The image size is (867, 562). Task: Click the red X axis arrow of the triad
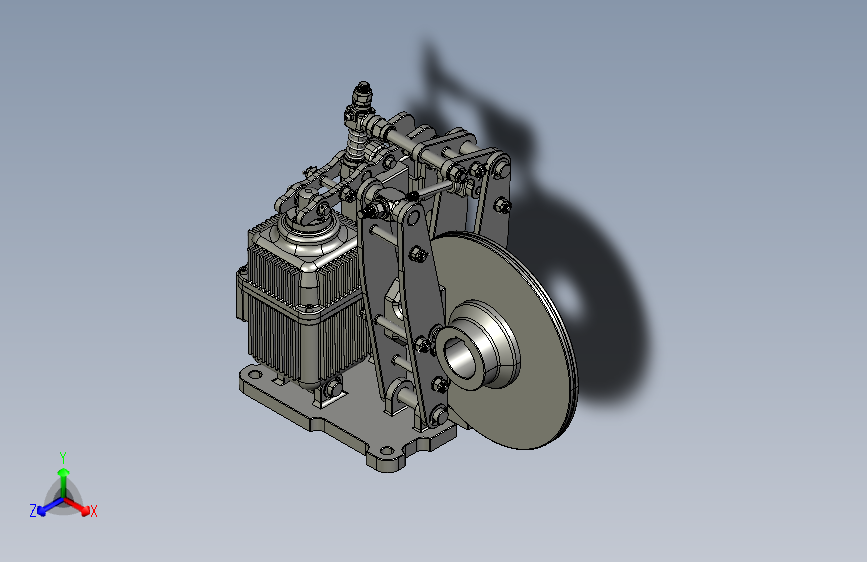tap(77, 506)
